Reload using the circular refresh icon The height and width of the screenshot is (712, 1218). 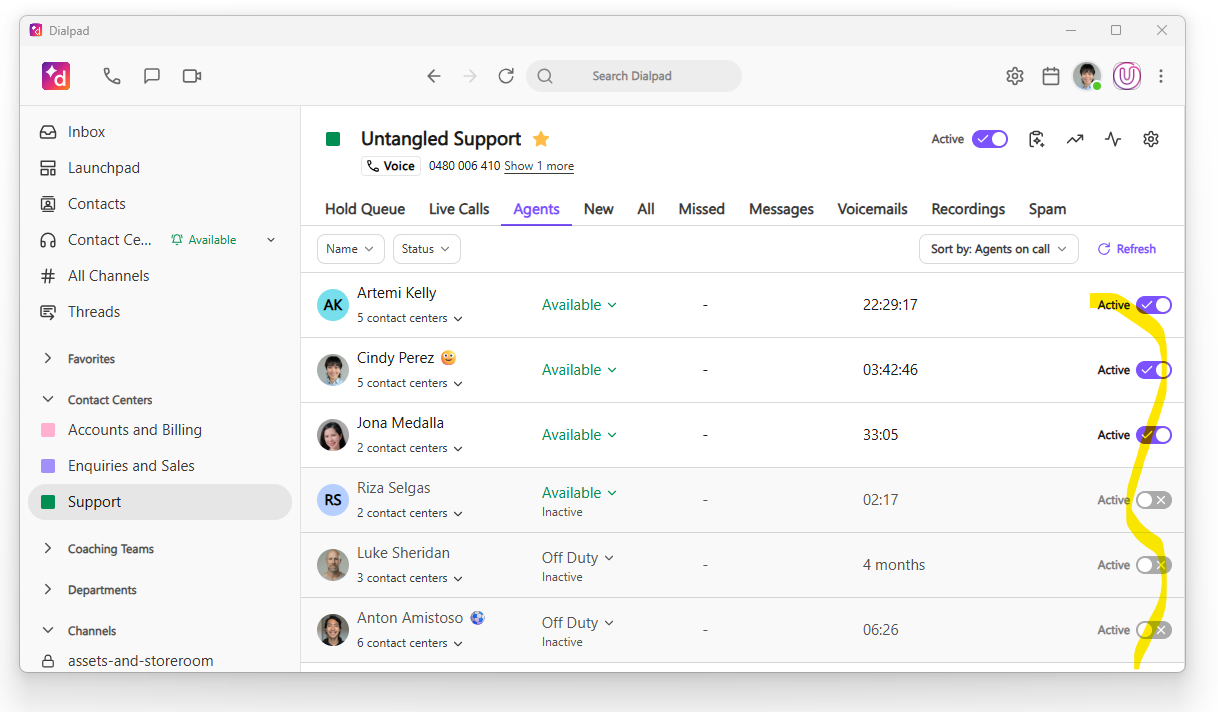tap(506, 76)
